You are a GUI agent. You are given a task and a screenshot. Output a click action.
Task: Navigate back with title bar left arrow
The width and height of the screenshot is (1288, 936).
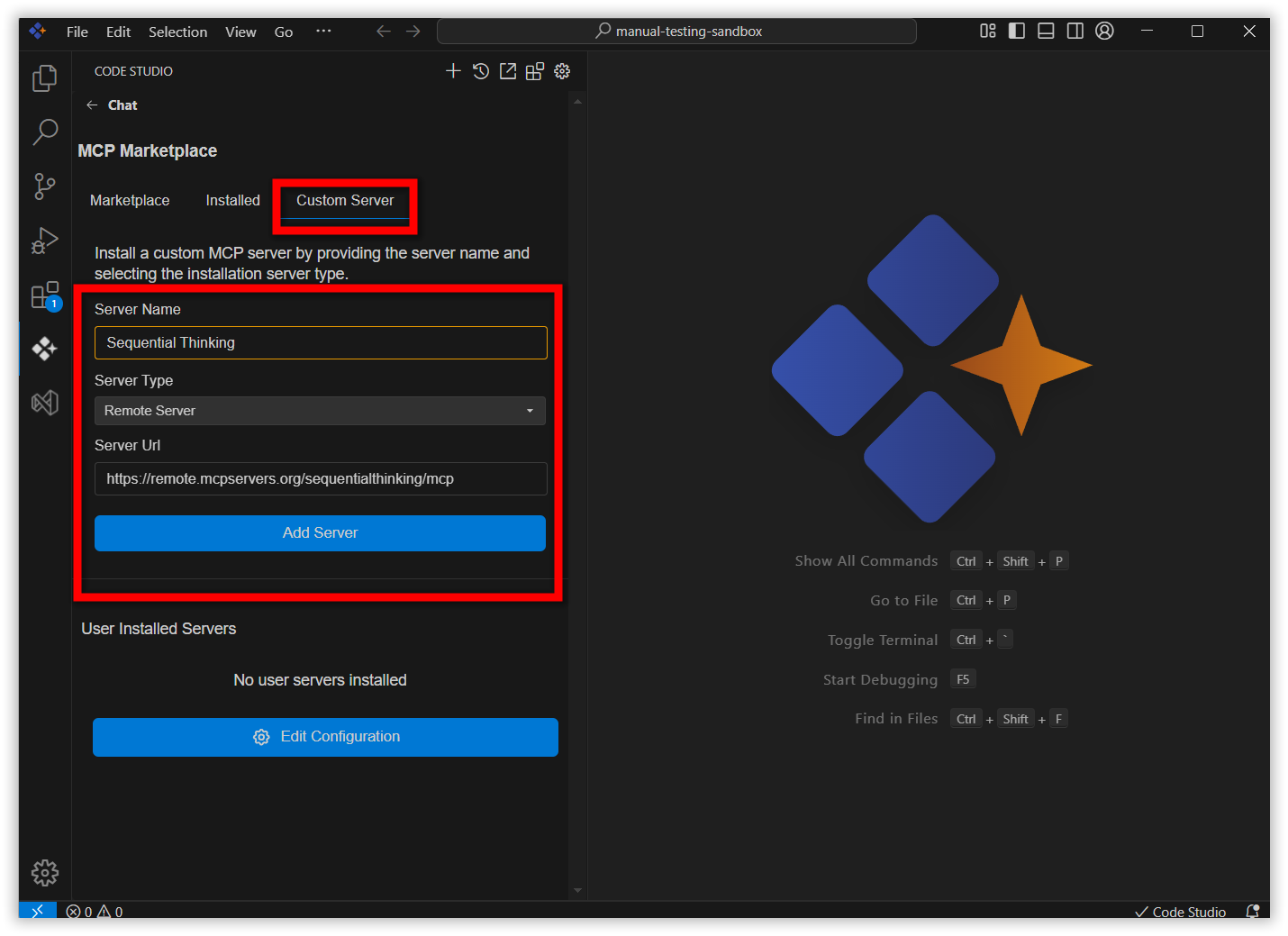[x=384, y=32]
